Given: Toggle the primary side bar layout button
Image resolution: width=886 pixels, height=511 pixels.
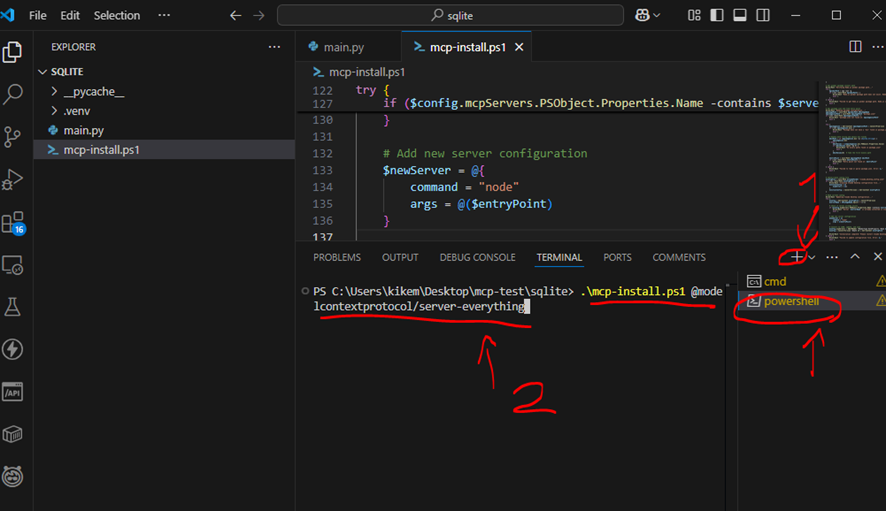Looking at the screenshot, I should pyautogui.click(x=716, y=16).
